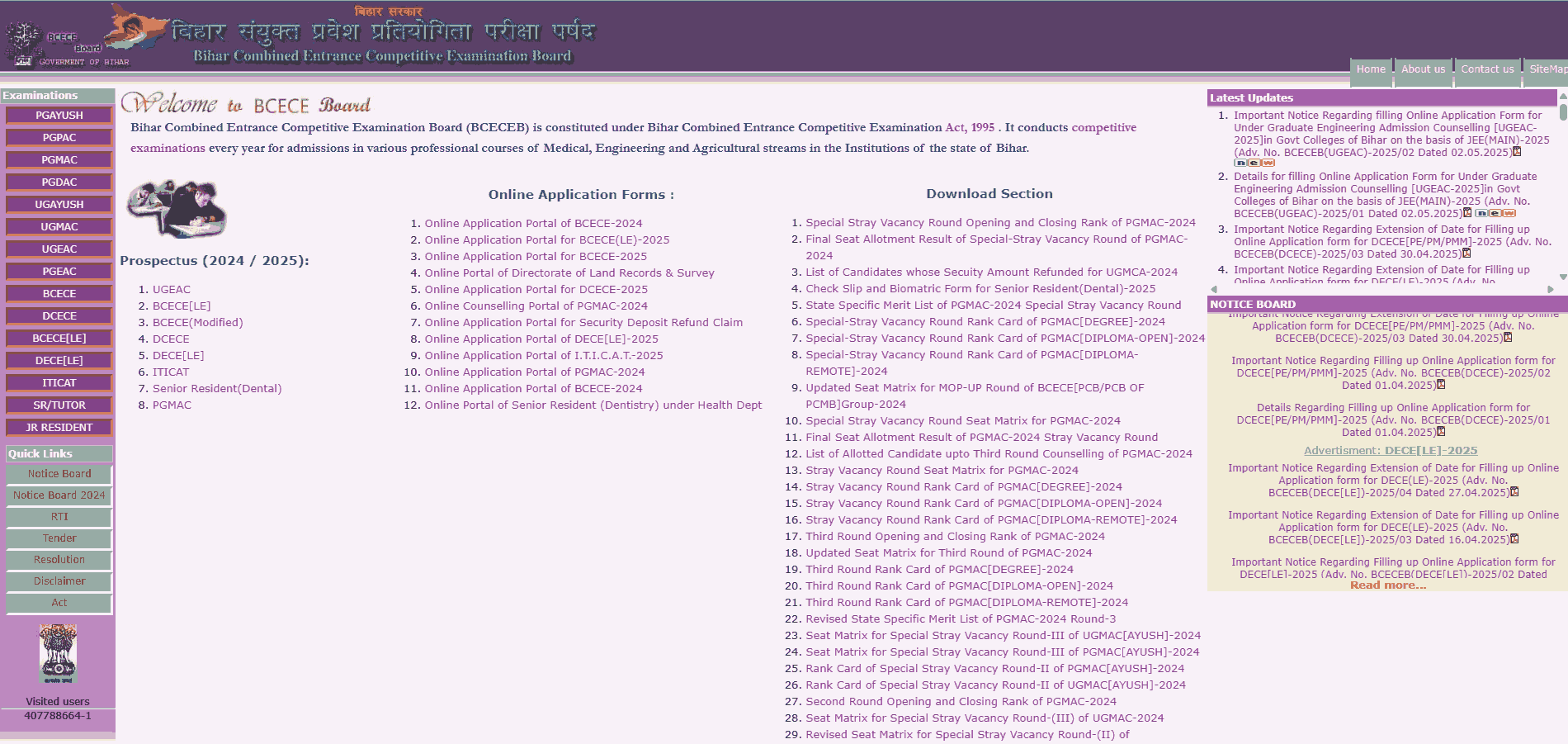Select PGDAC examination button
The width and height of the screenshot is (1568, 744).
(59, 182)
